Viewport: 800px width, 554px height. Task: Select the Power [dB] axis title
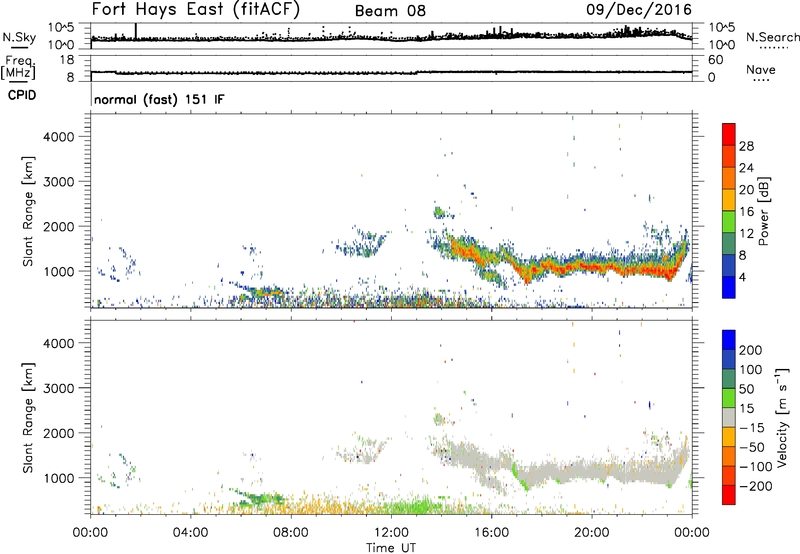coord(763,211)
